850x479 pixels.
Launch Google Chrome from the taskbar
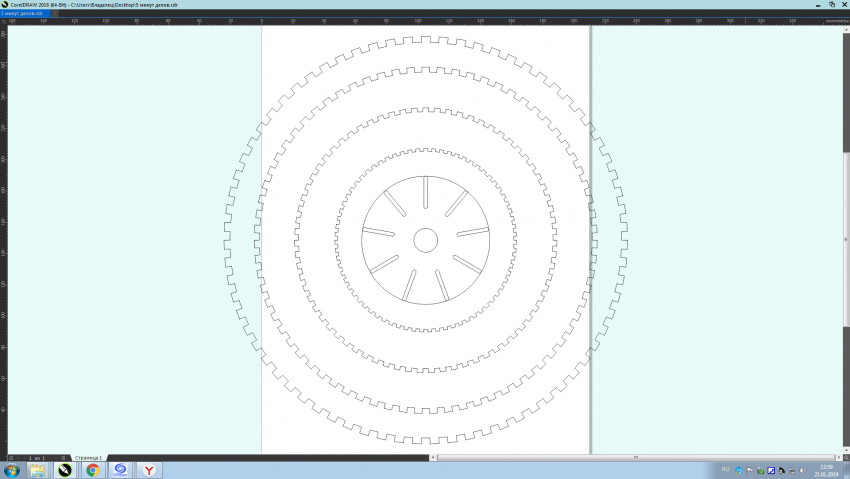[x=92, y=469]
